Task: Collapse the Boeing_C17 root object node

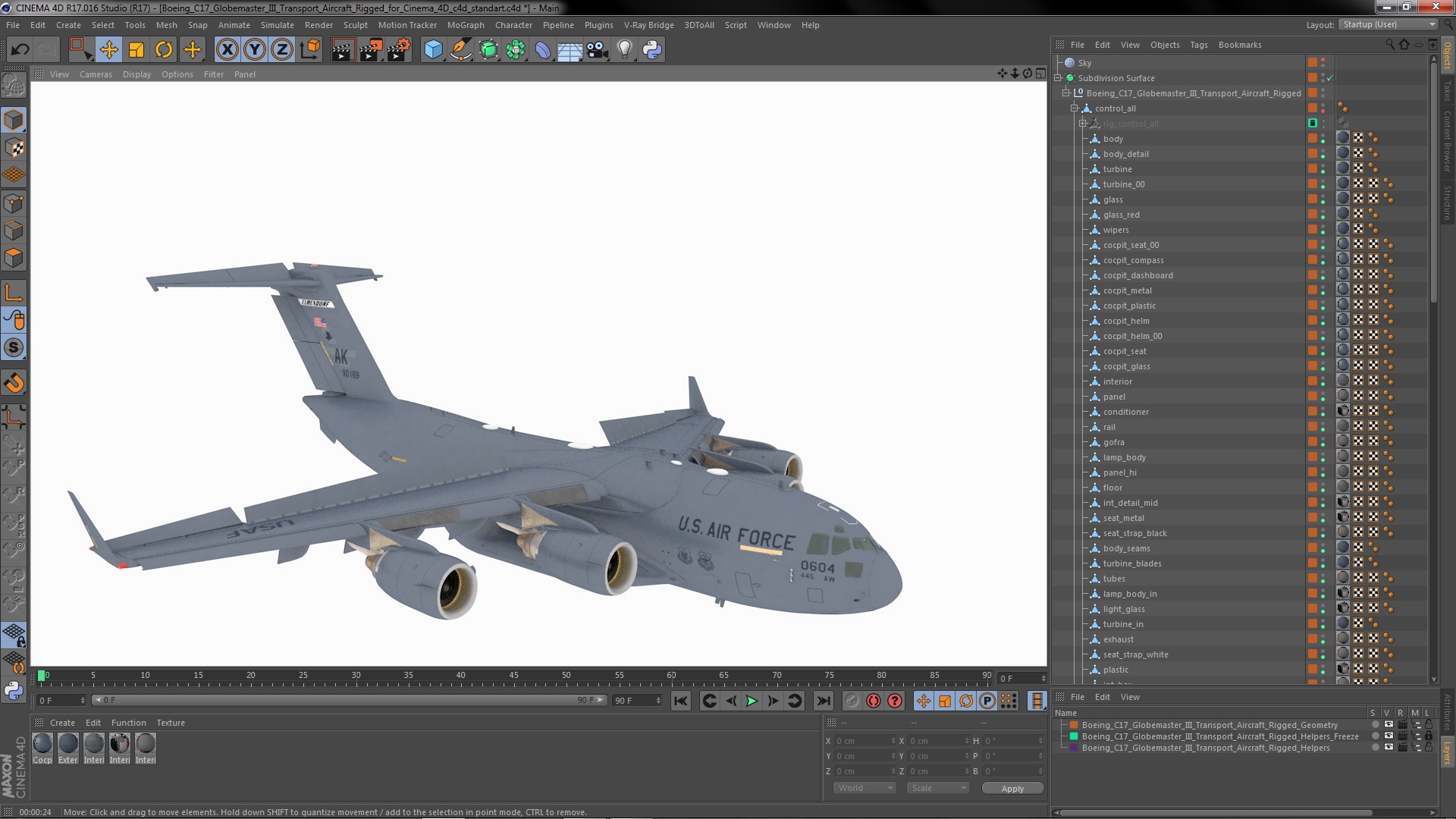Action: pyautogui.click(x=1066, y=93)
